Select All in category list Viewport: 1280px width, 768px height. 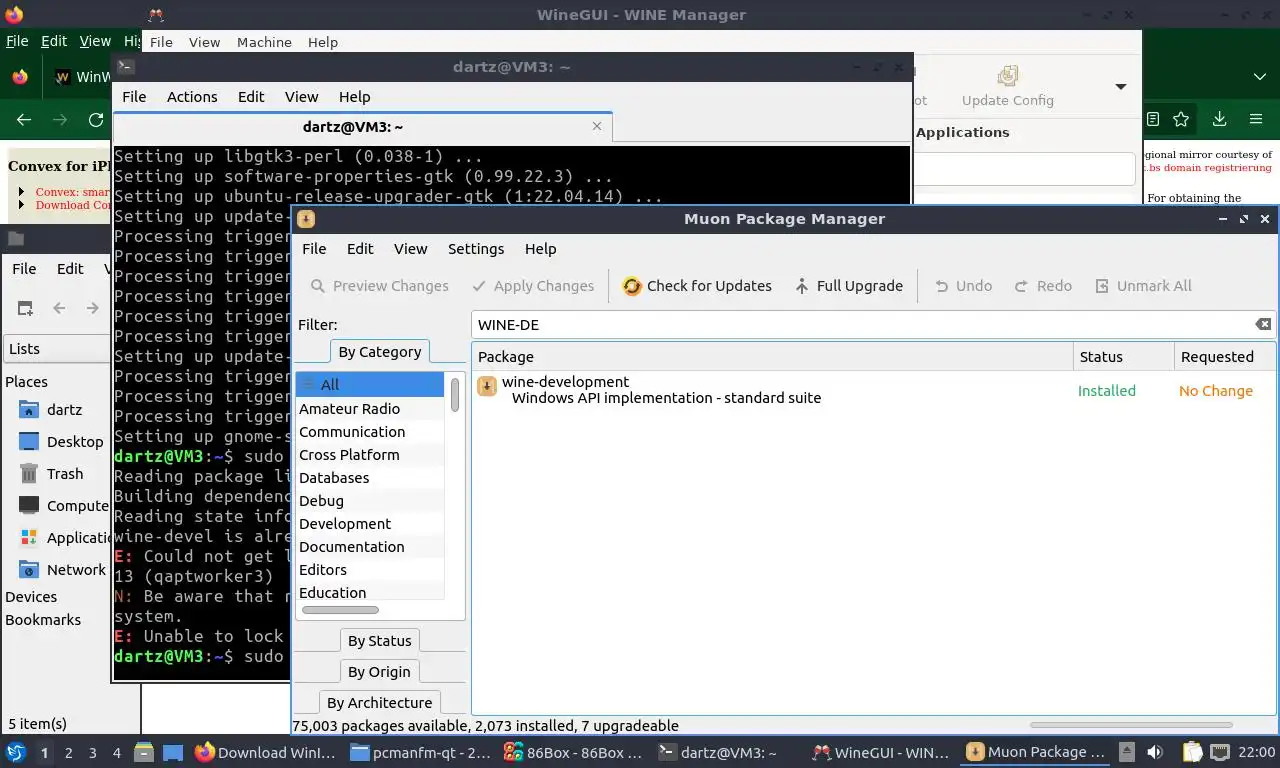click(370, 385)
